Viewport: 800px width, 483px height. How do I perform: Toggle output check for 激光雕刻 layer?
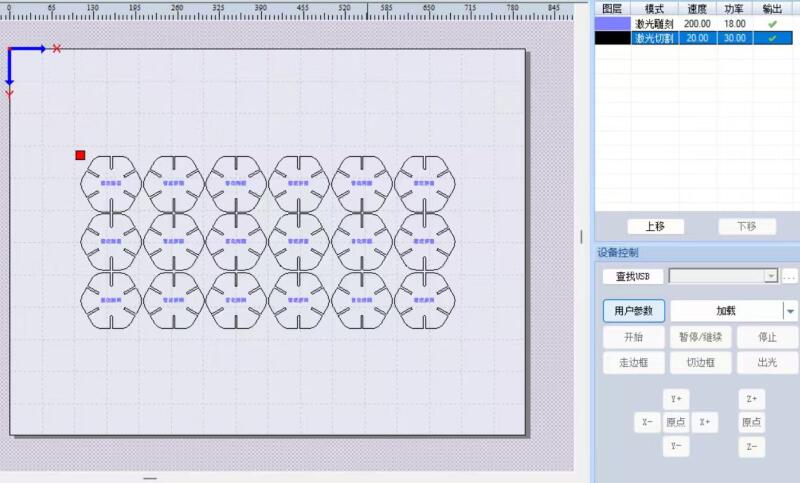771,23
